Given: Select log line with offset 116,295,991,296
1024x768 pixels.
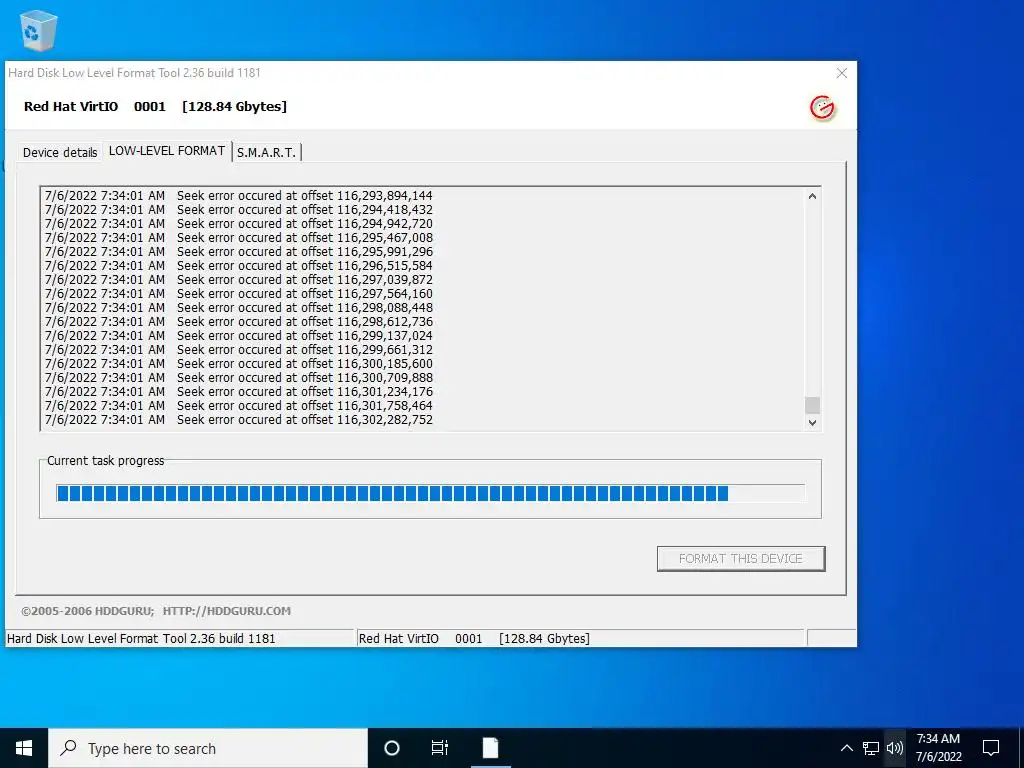Looking at the screenshot, I should click(238, 252).
